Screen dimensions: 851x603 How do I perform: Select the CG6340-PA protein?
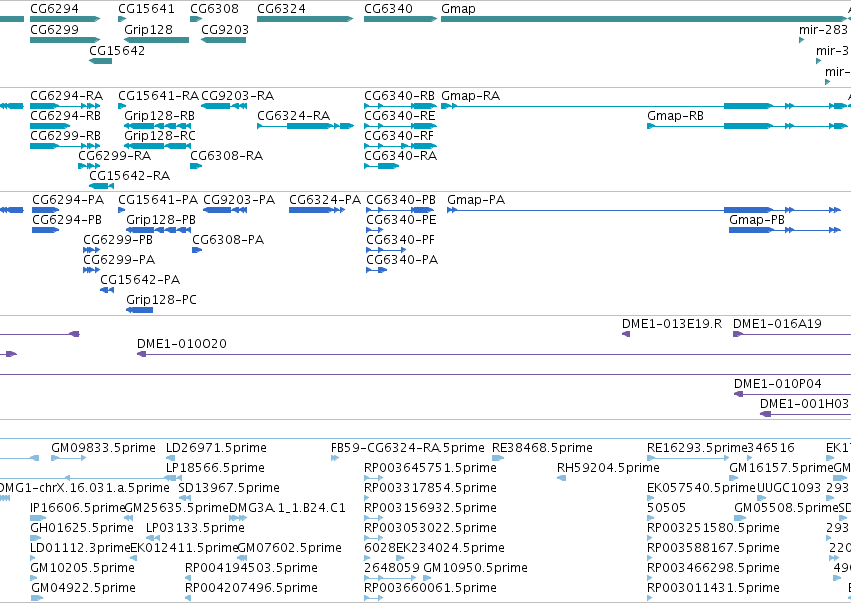coord(377,270)
